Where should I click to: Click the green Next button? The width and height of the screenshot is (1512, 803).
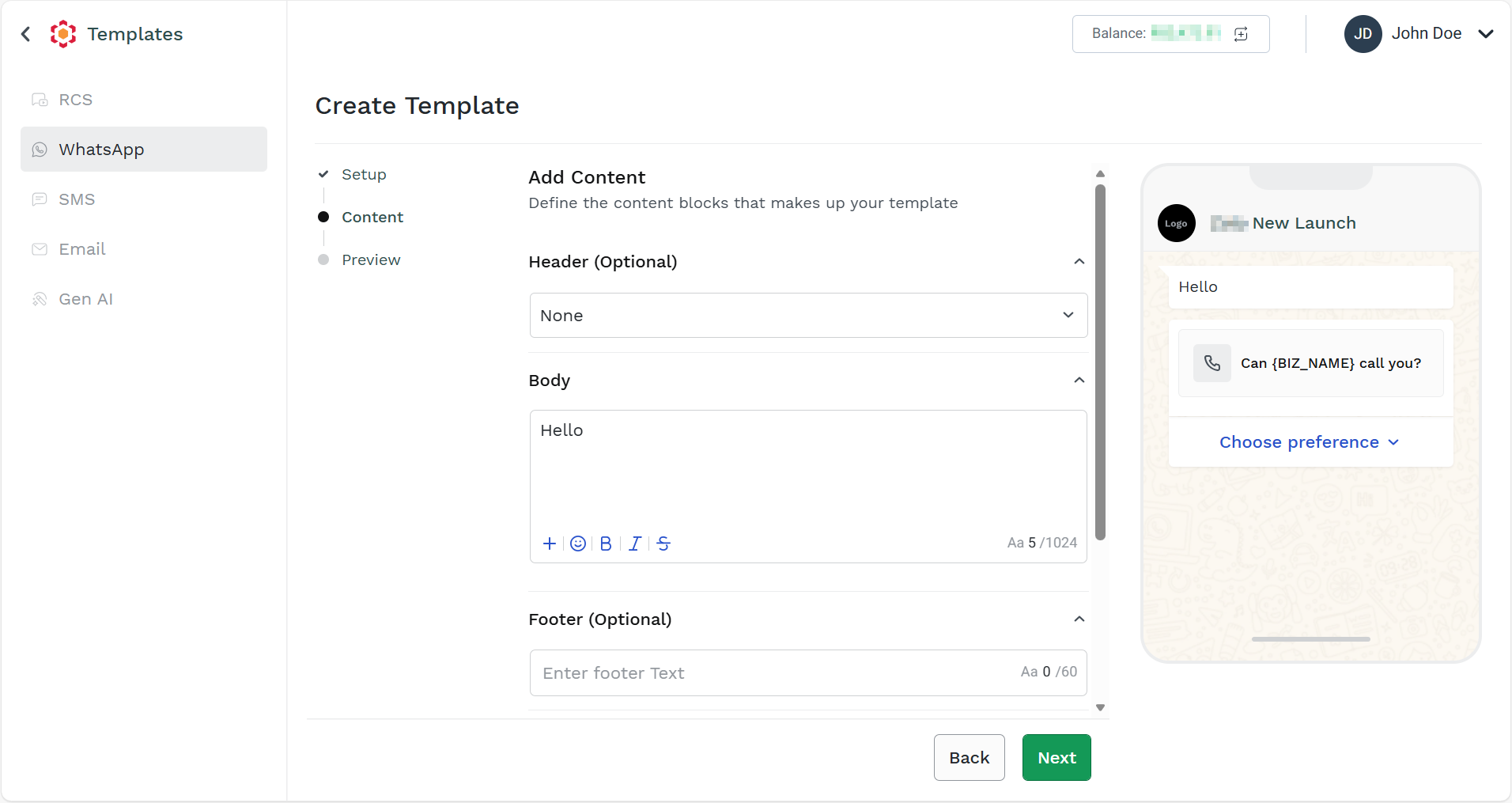pyautogui.click(x=1057, y=758)
